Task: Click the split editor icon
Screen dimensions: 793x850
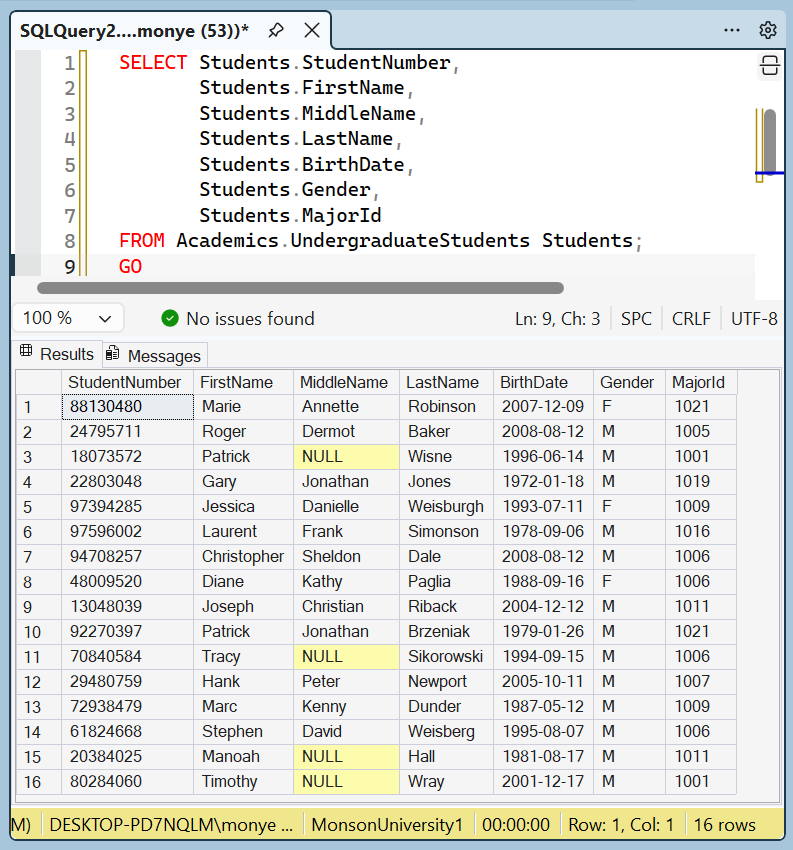Action: click(x=769, y=66)
